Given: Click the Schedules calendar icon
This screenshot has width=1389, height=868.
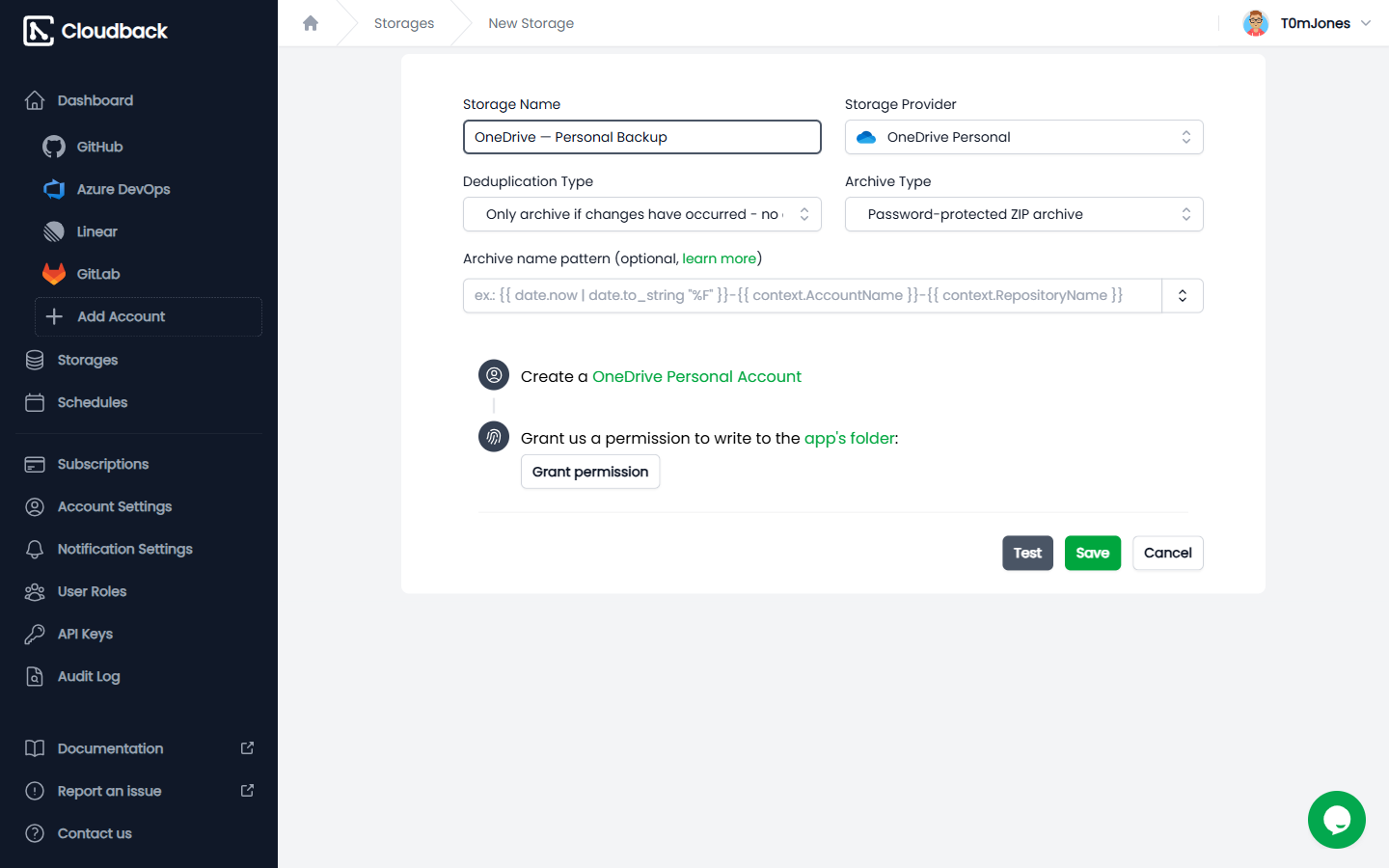Looking at the screenshot, I should tap(35, 402).
